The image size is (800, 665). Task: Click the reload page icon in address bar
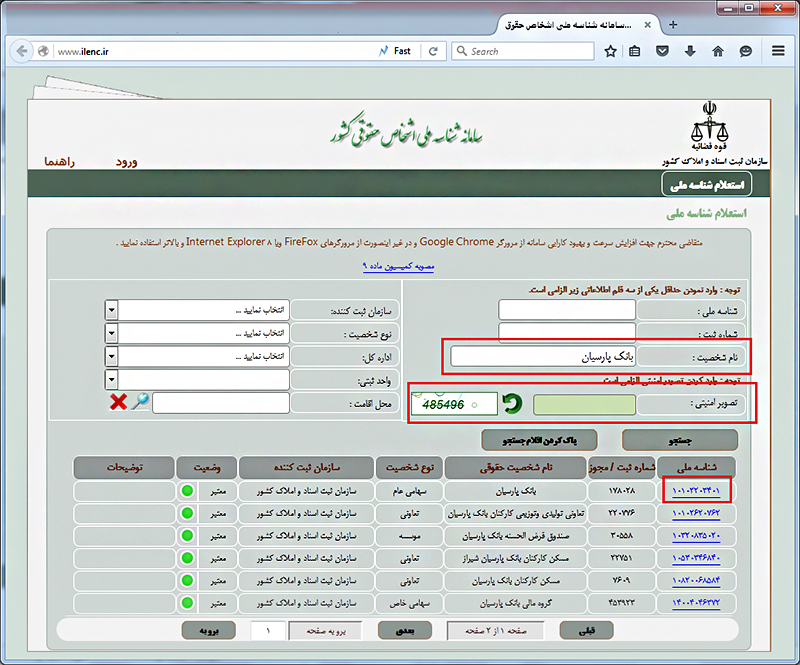(x=433, y=51)
